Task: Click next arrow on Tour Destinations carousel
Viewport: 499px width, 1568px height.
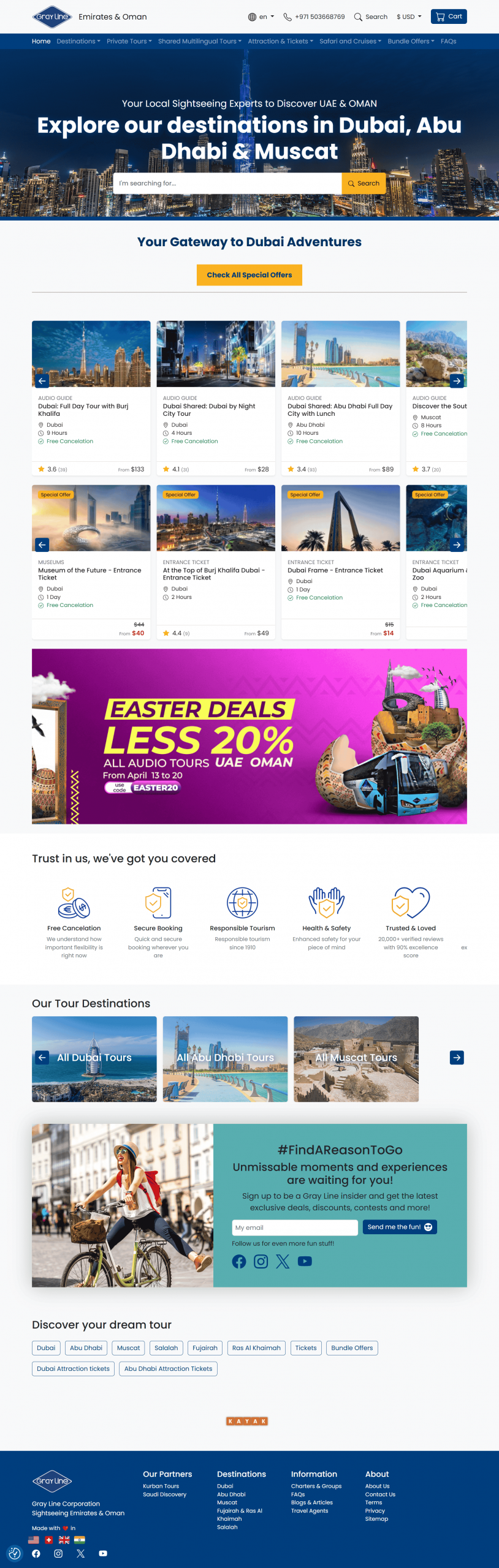Action: (x=457, y=1057)
